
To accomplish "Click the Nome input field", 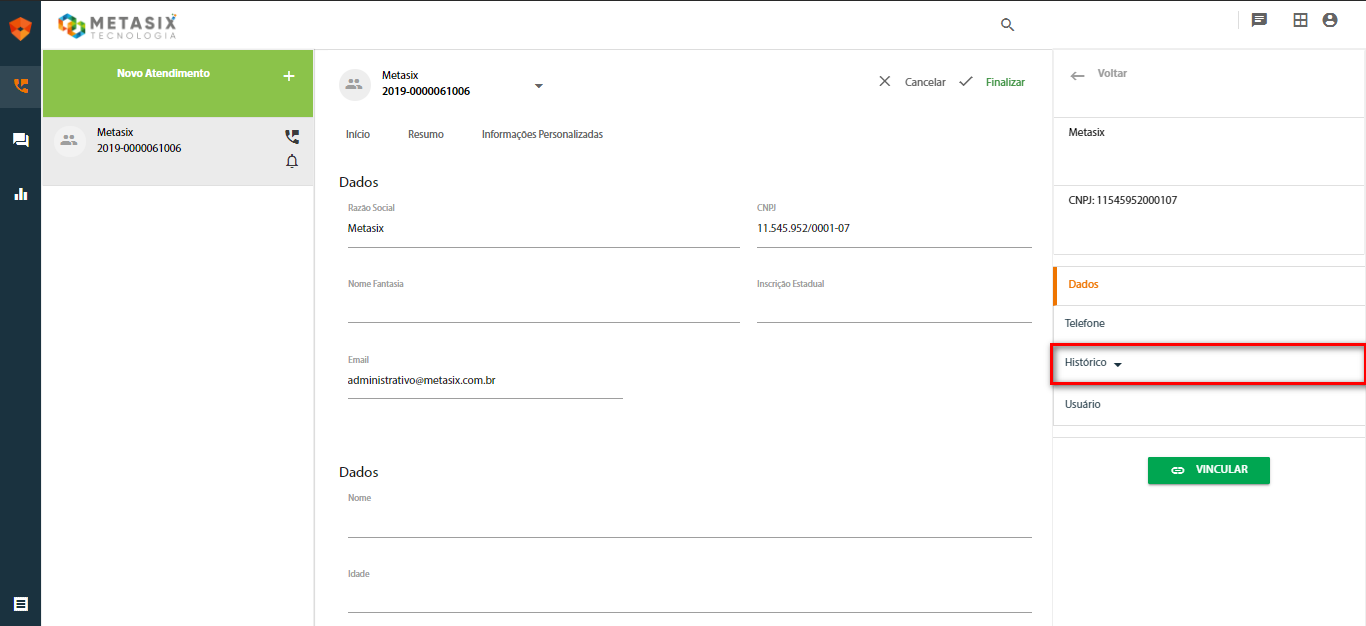I will click(689, 521).
